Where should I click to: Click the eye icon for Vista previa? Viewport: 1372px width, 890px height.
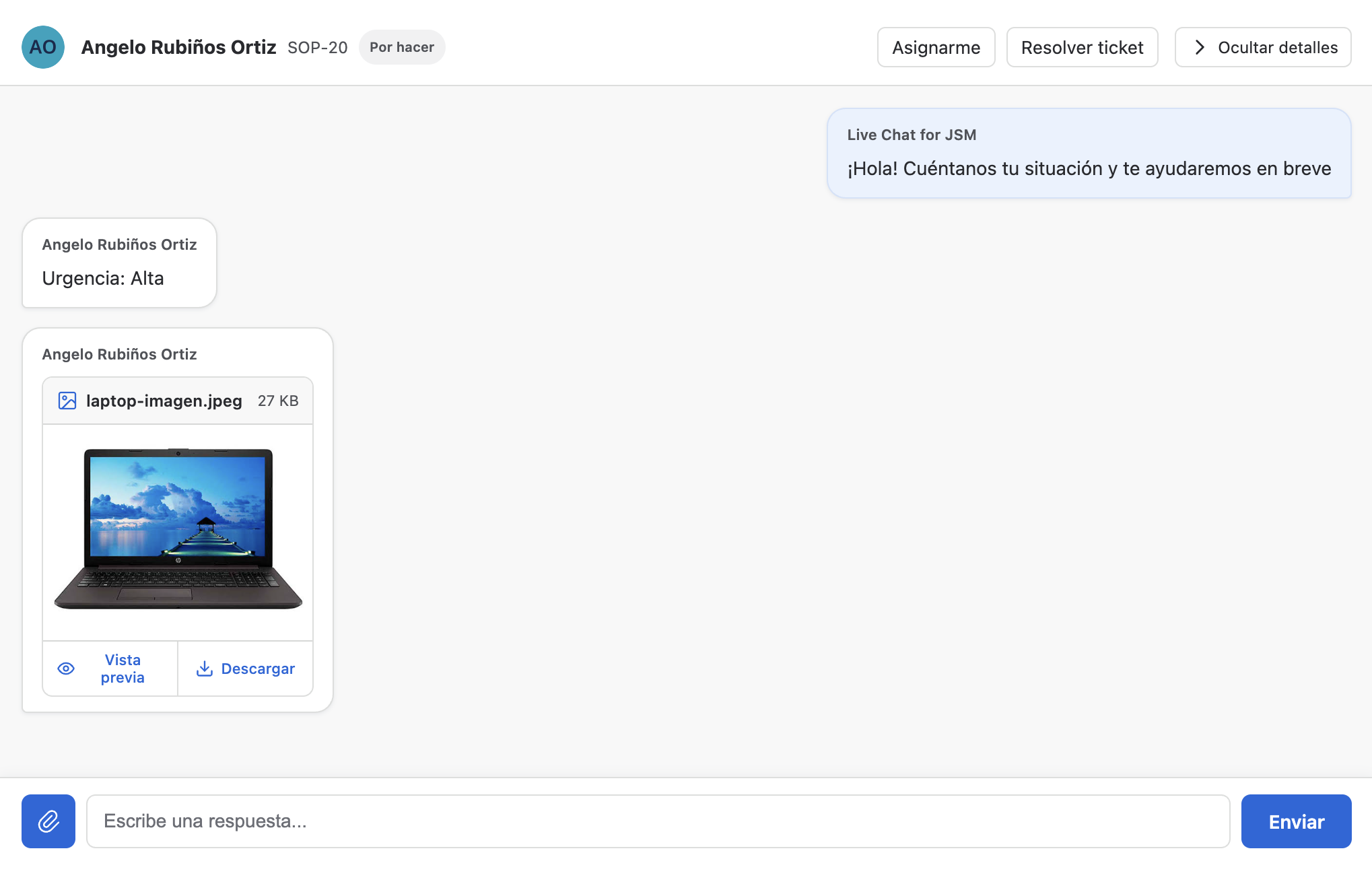(66, 669)
